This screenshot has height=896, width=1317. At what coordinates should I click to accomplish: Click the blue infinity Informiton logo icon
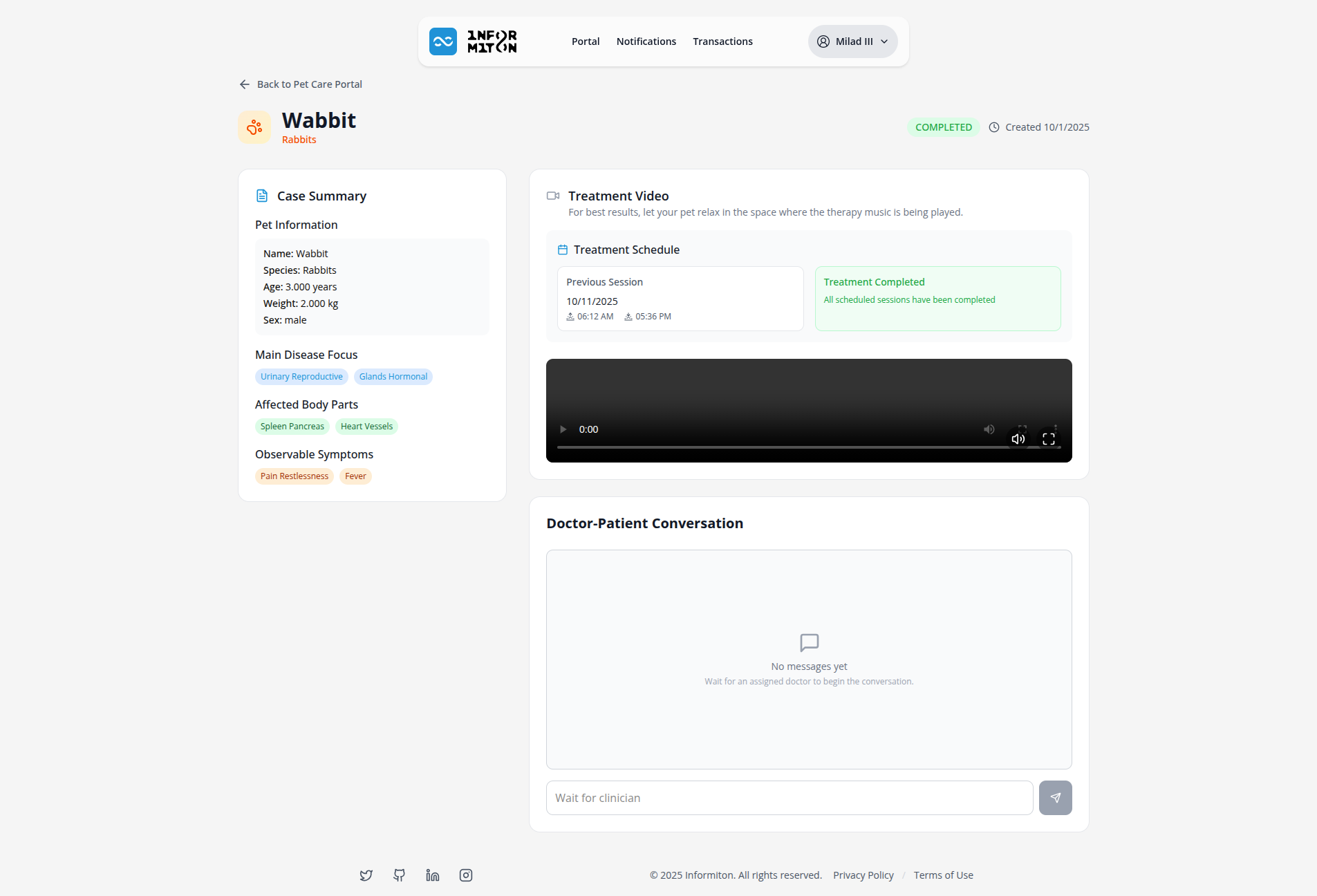tap(442, 41)
